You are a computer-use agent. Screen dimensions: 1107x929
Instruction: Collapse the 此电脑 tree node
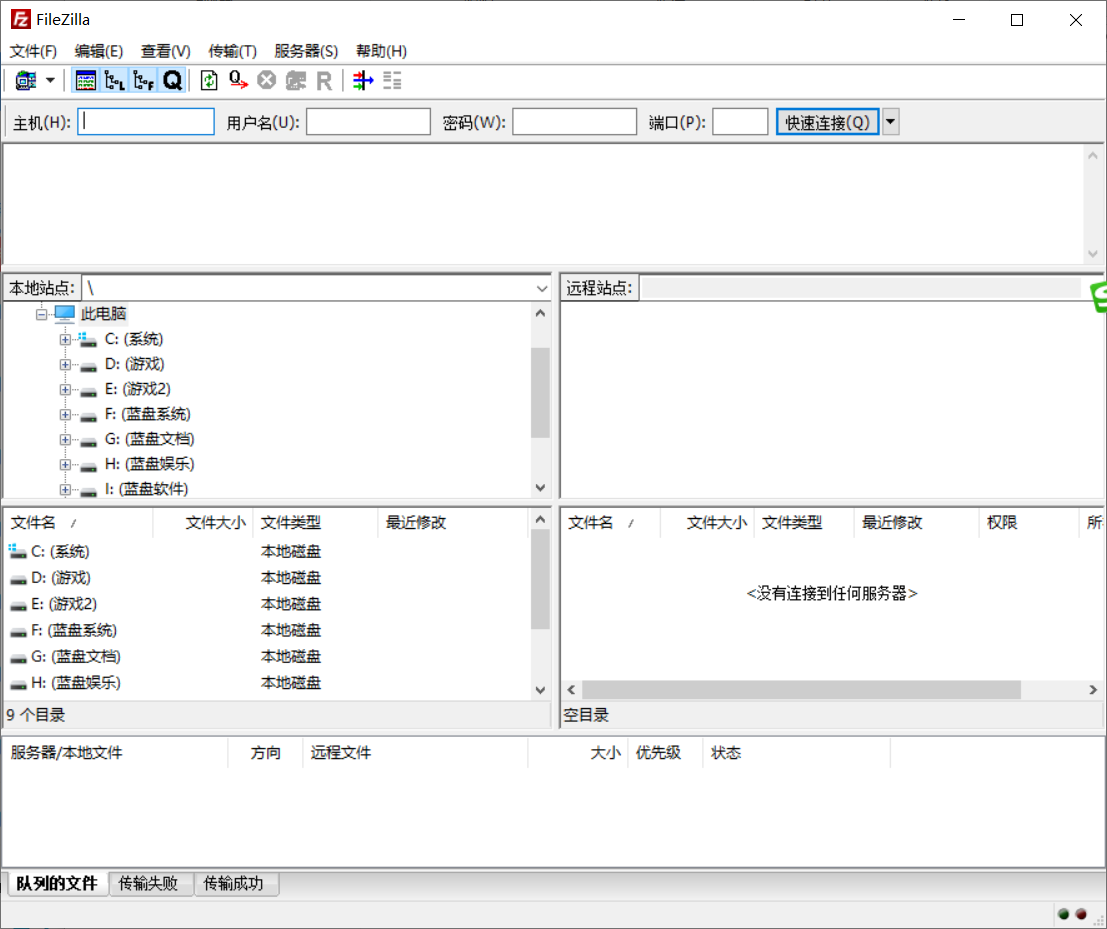click(42, 313)
